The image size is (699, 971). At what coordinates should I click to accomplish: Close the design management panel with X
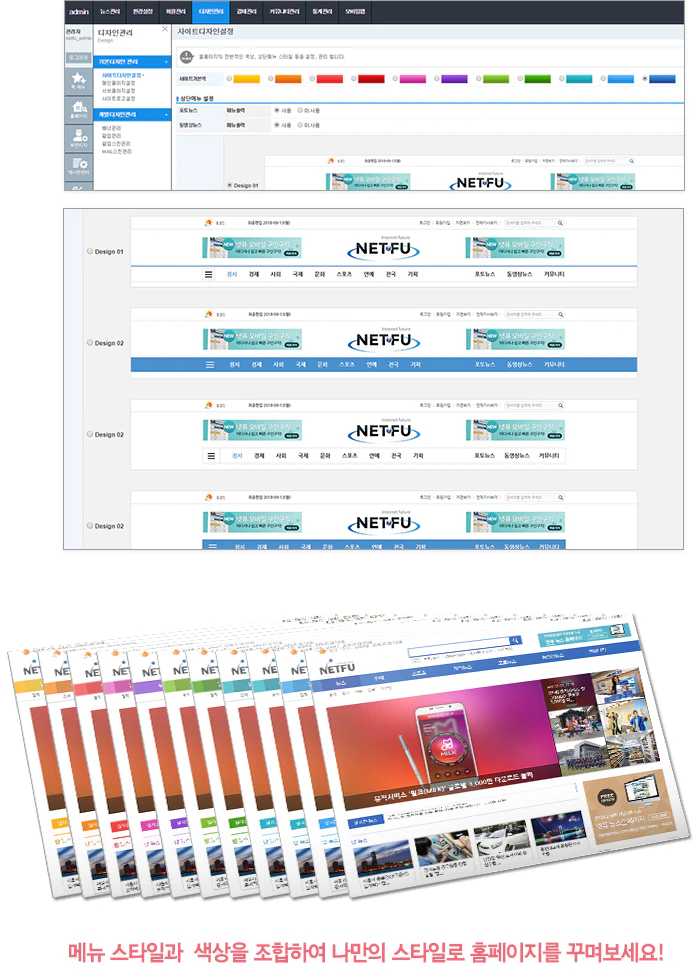tap(164, 30)
